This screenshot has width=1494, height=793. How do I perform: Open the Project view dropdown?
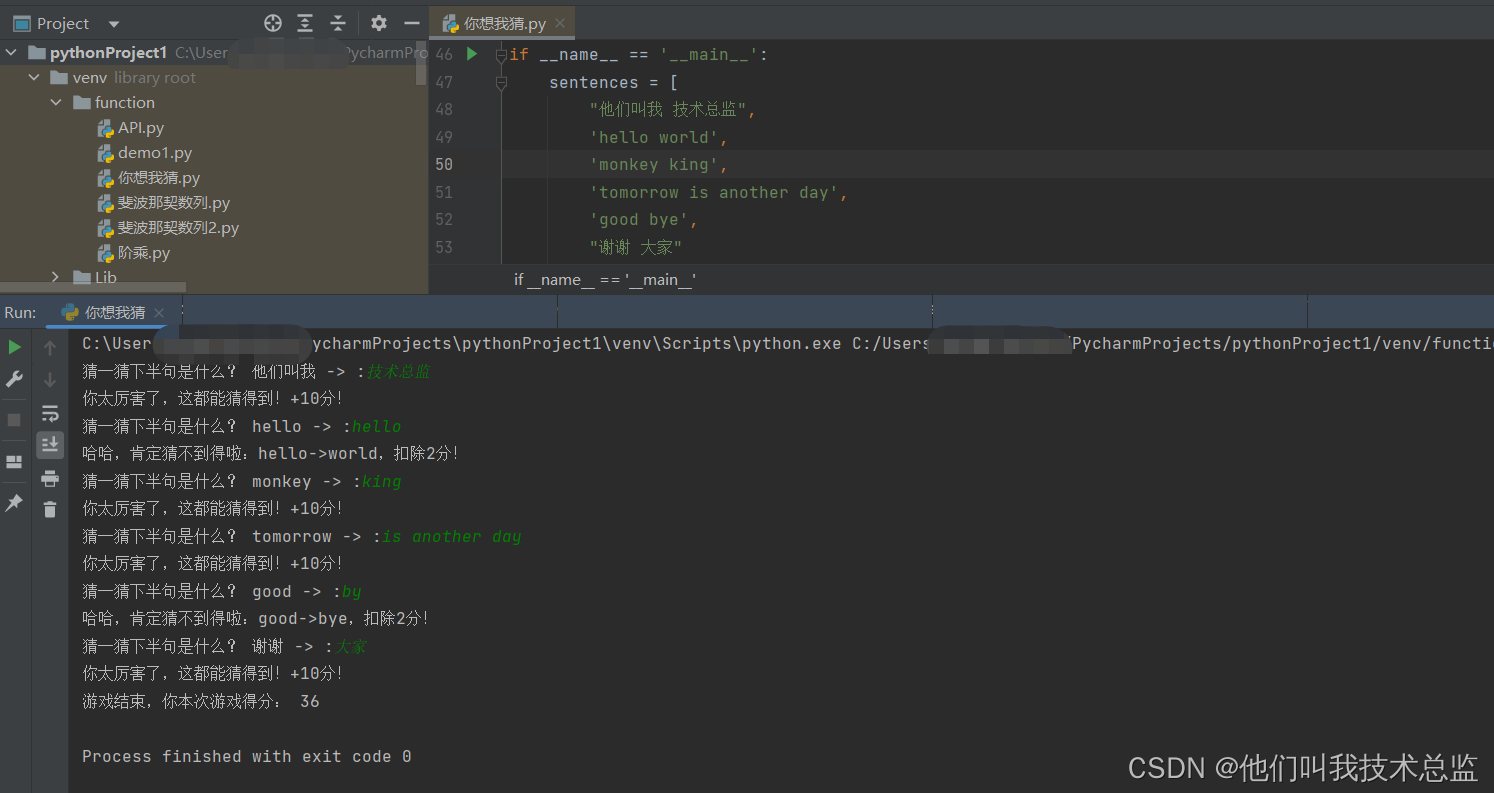(x=113, y=24)
